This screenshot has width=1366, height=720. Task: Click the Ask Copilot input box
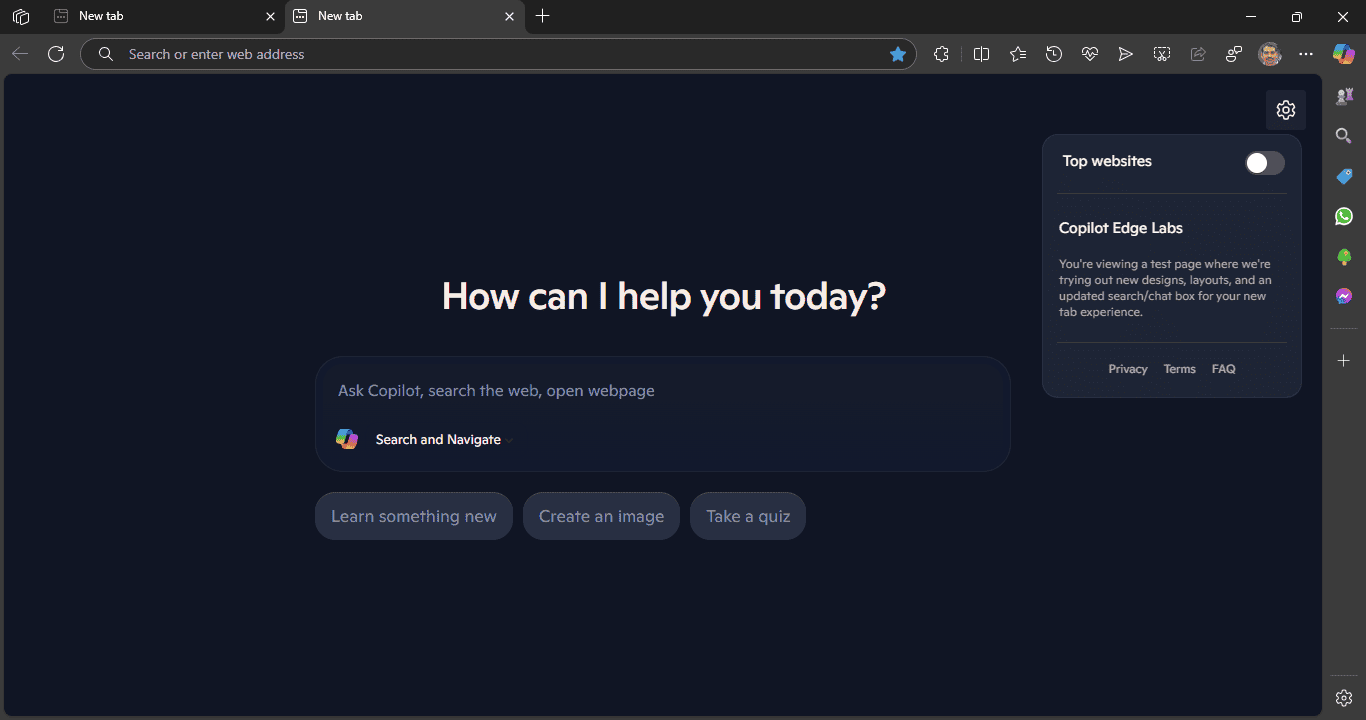(x=662, y=391)
